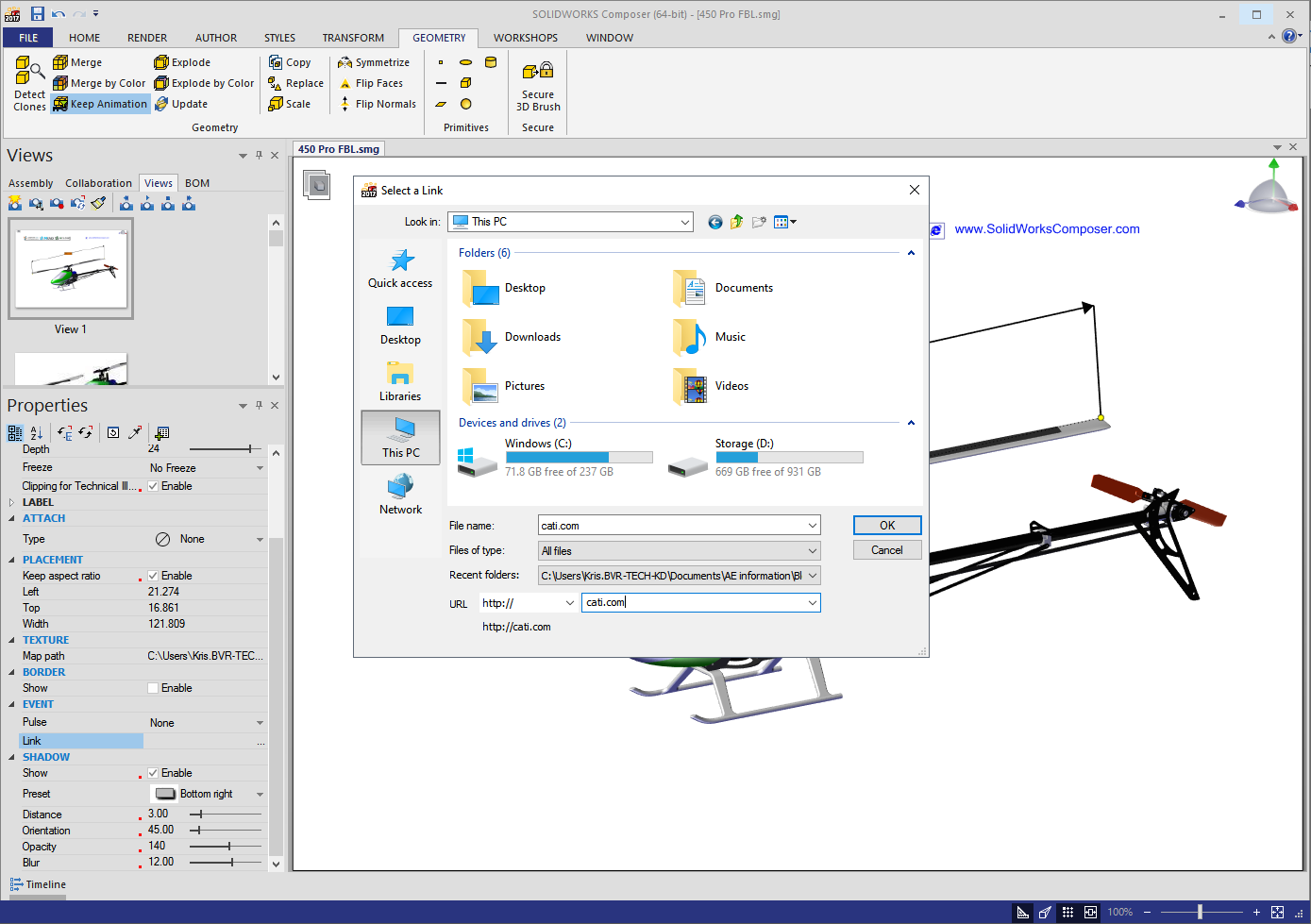Click the Symmetrize tool icon

(x=345, y=62)
